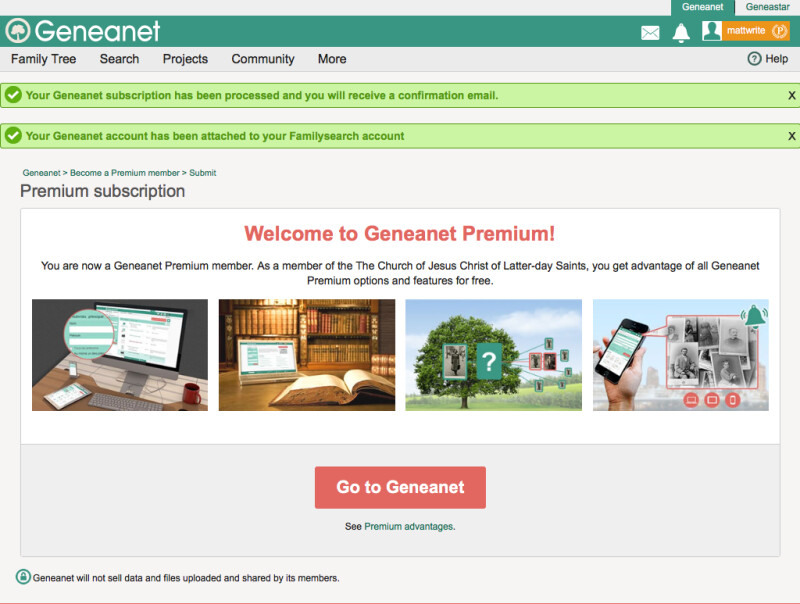800x604 pixels.
Task: Open the Premium advantages link
Action: 409,526
